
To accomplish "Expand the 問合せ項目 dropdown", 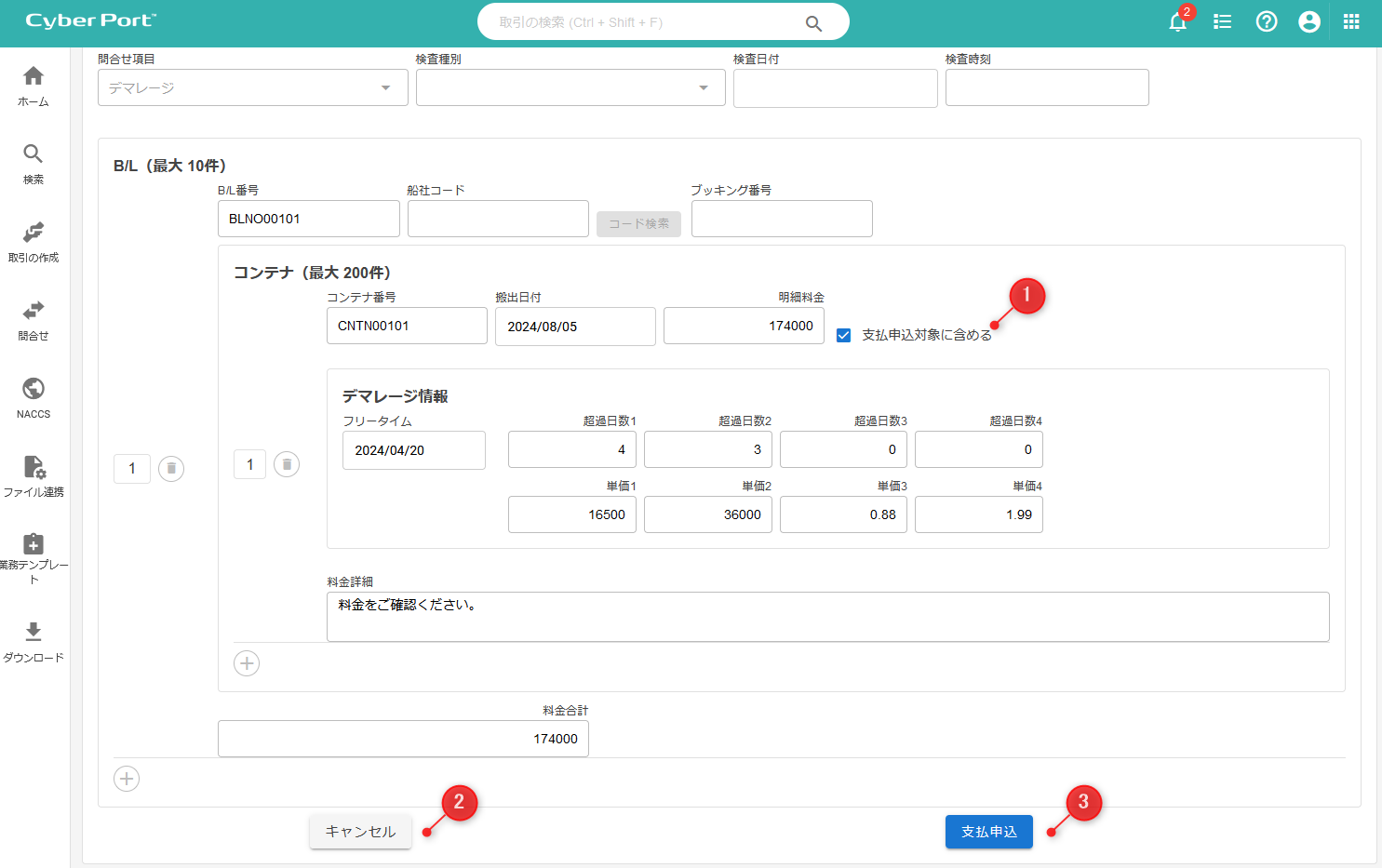I will pyautogui.click(x=252, y=87).
